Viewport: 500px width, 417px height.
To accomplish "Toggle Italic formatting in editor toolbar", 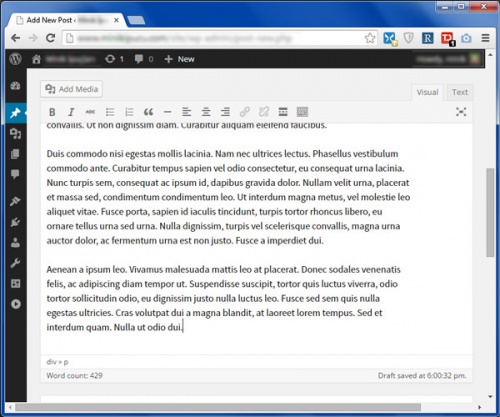I will coord(71,112).
